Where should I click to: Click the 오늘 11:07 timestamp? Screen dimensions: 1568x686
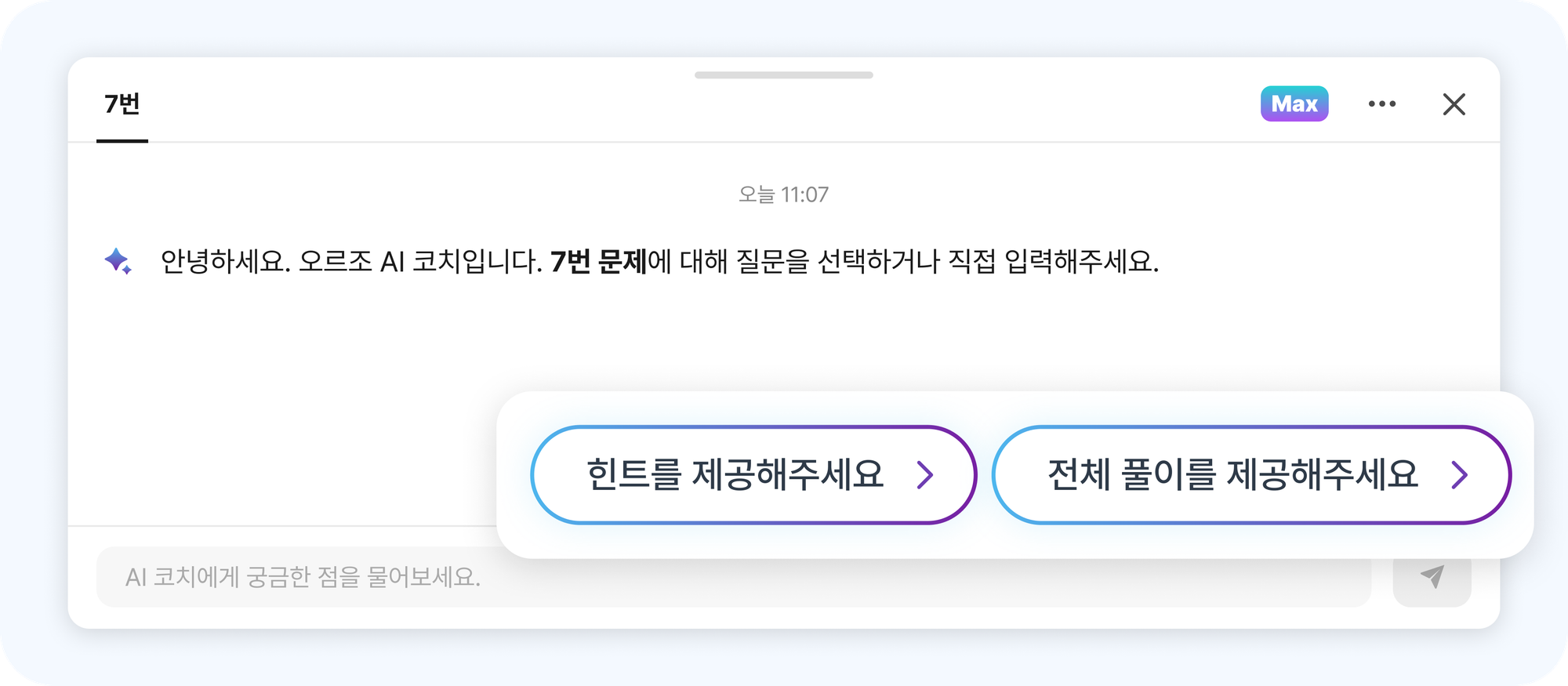(x=784, y=194)
